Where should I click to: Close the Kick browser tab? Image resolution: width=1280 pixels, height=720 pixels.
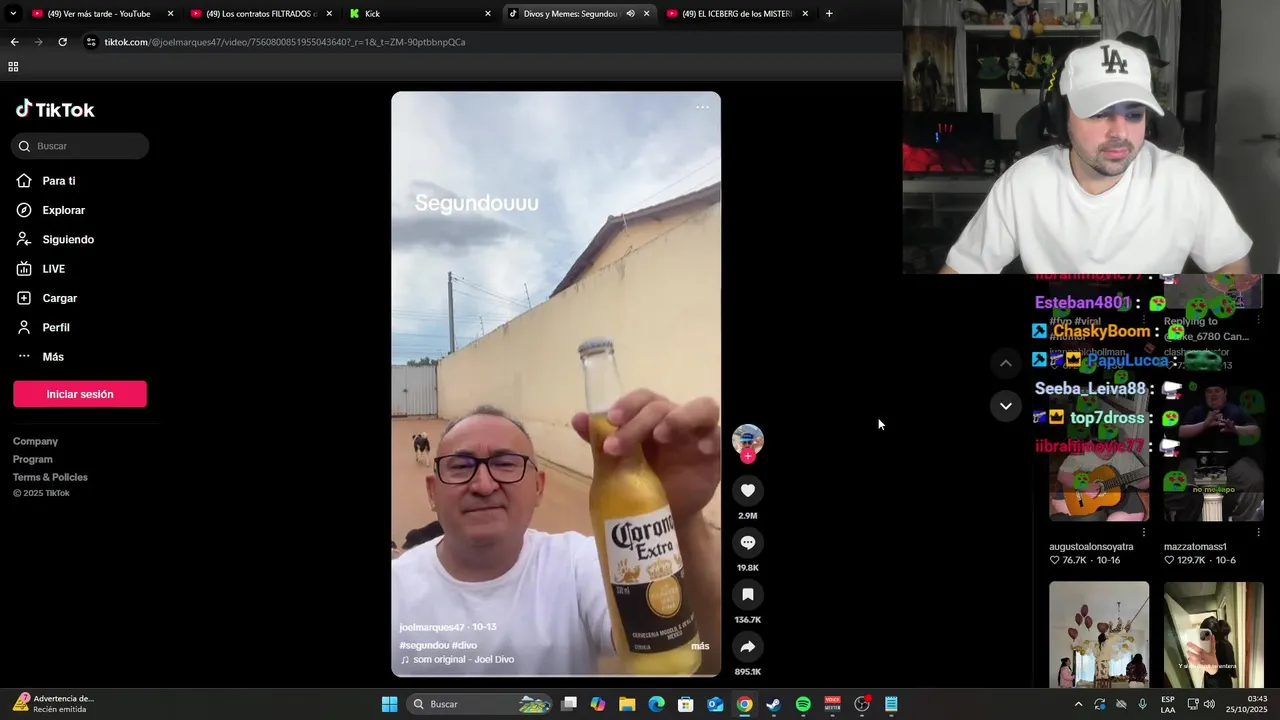pos(488,14)
